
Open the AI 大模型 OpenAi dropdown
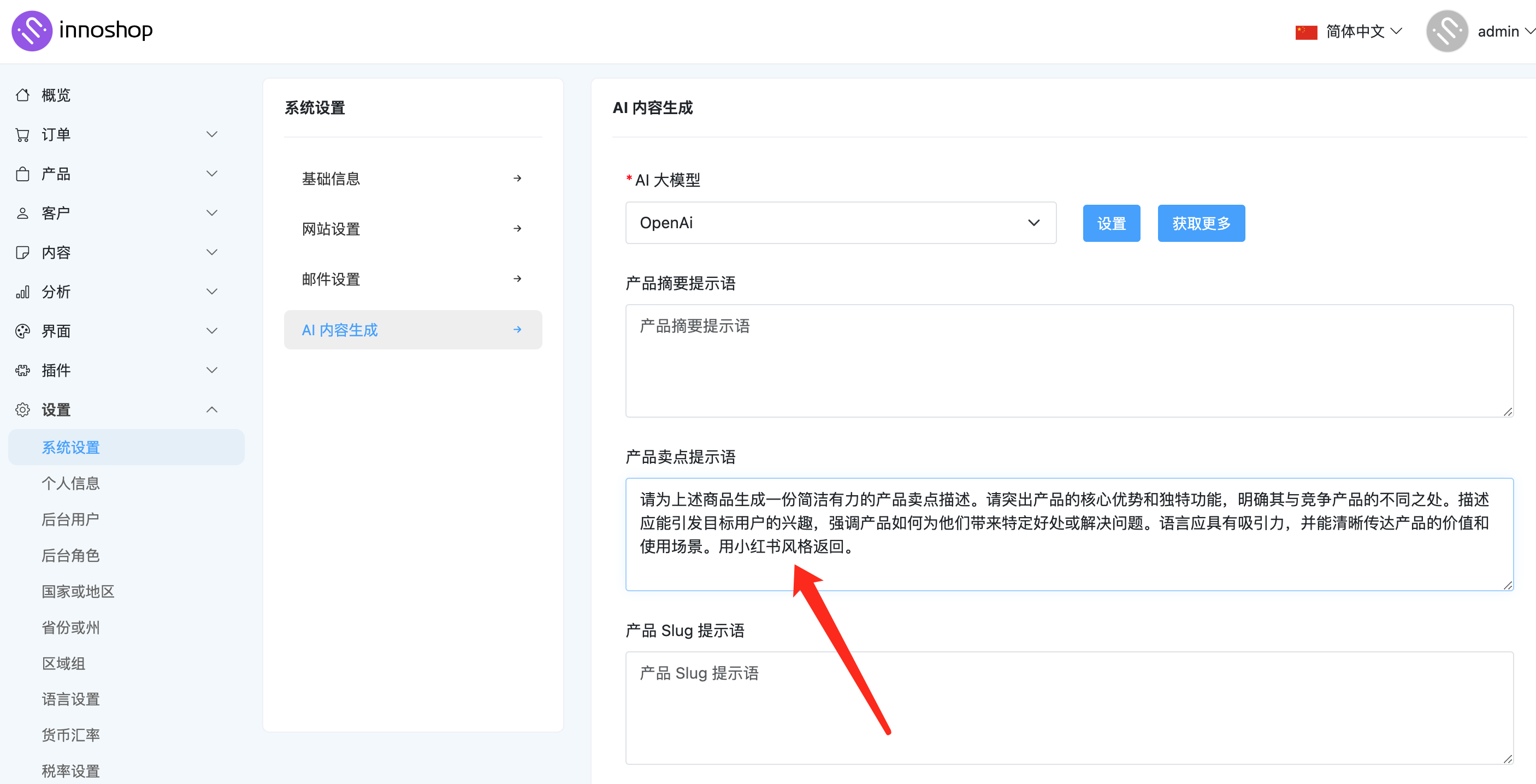tap(841, 222)
